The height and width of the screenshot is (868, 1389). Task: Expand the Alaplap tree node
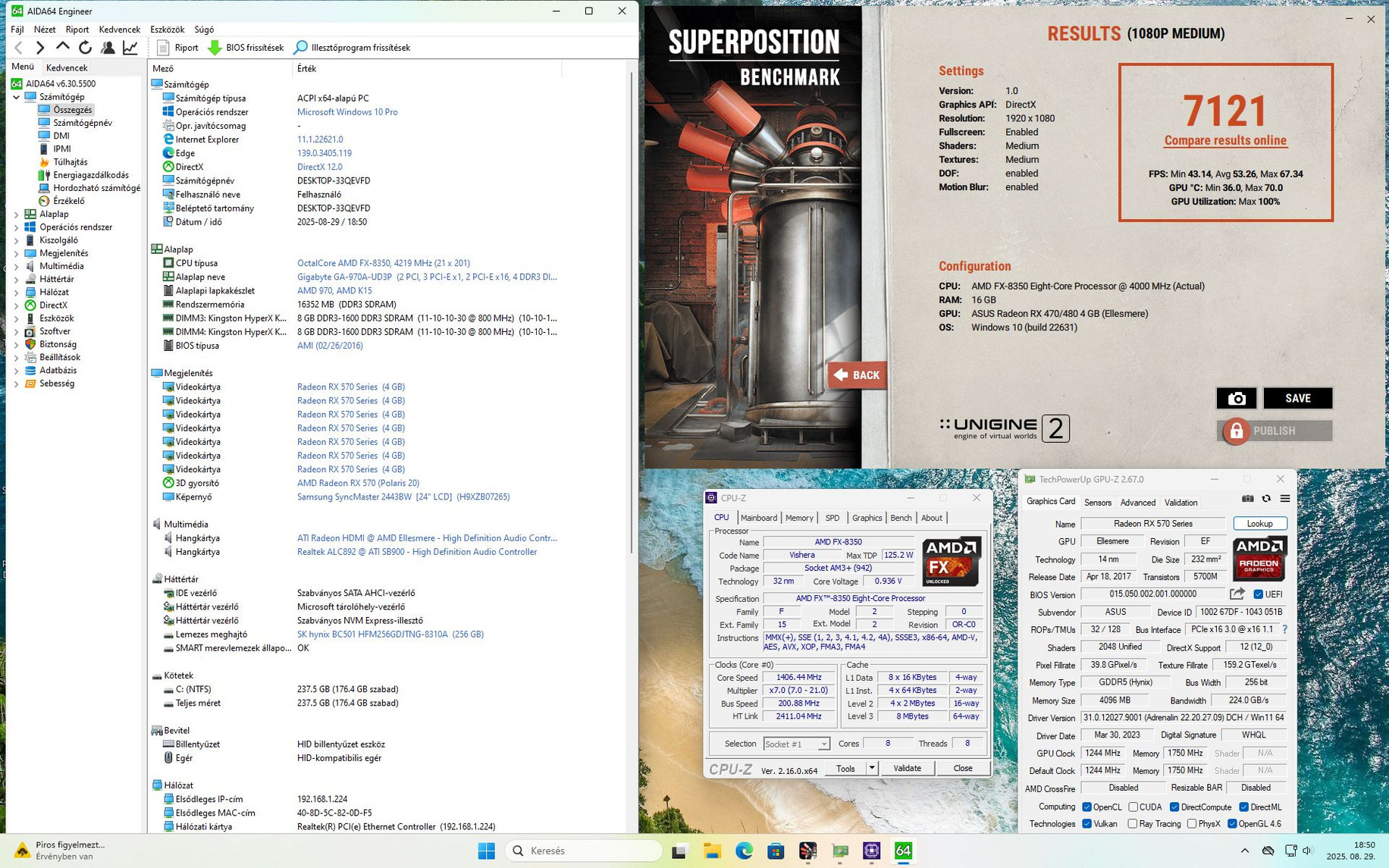pos(17,215)
